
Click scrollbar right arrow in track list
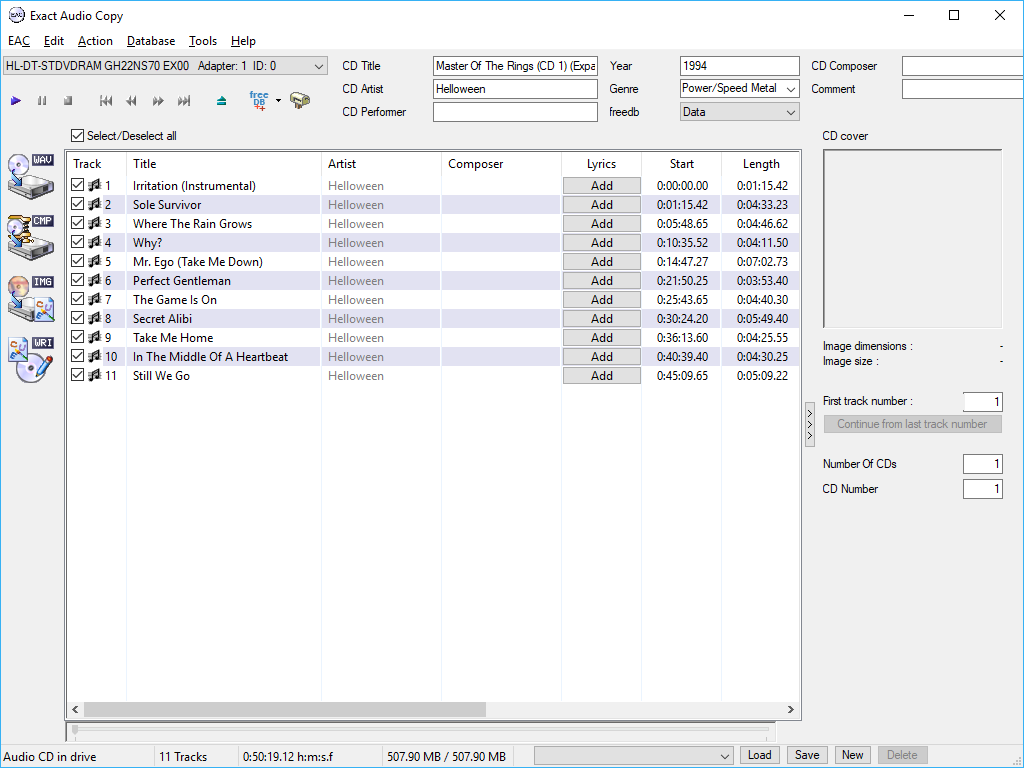791,709
